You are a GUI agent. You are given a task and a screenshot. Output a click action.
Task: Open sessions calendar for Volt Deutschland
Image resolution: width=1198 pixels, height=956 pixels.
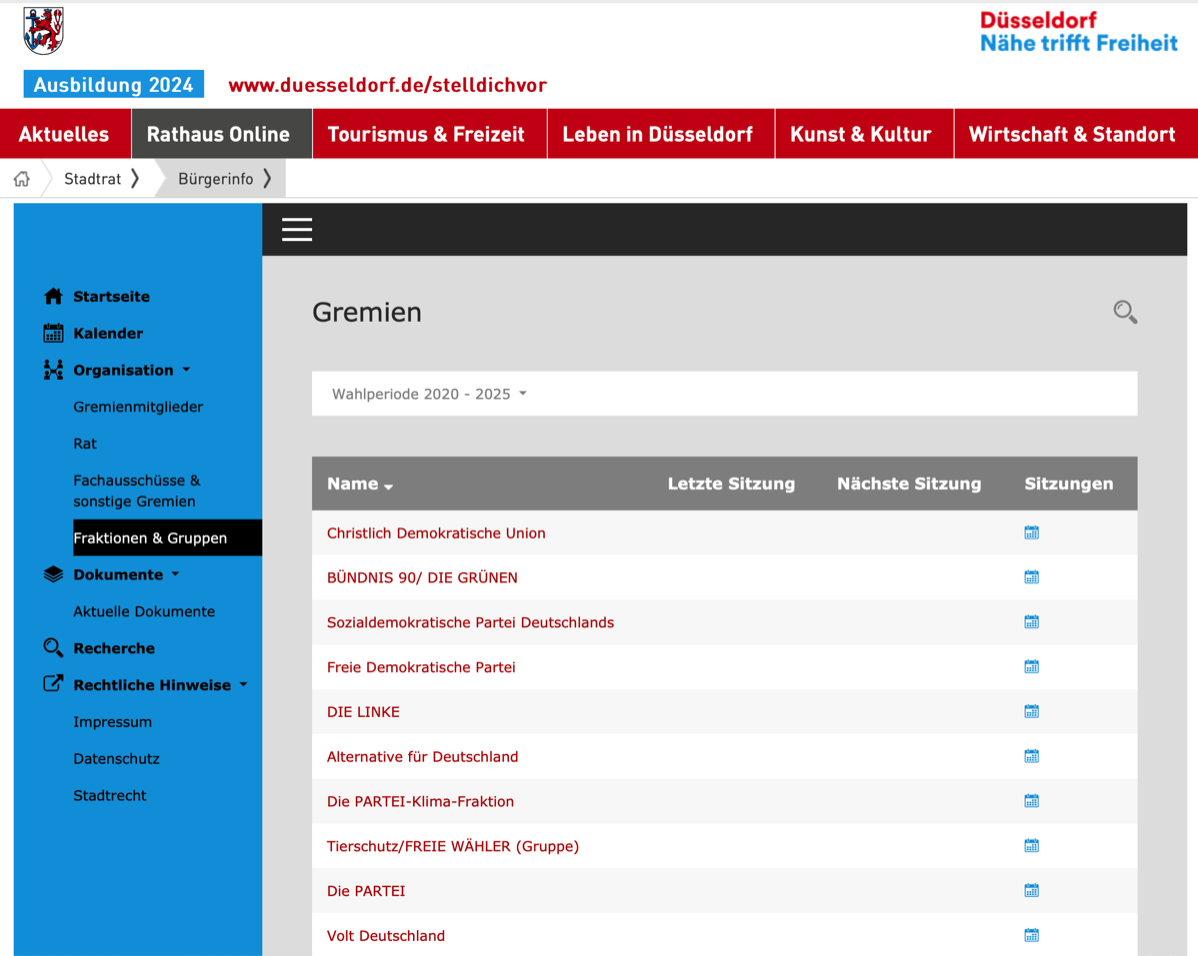click(x=1031, y=935)
